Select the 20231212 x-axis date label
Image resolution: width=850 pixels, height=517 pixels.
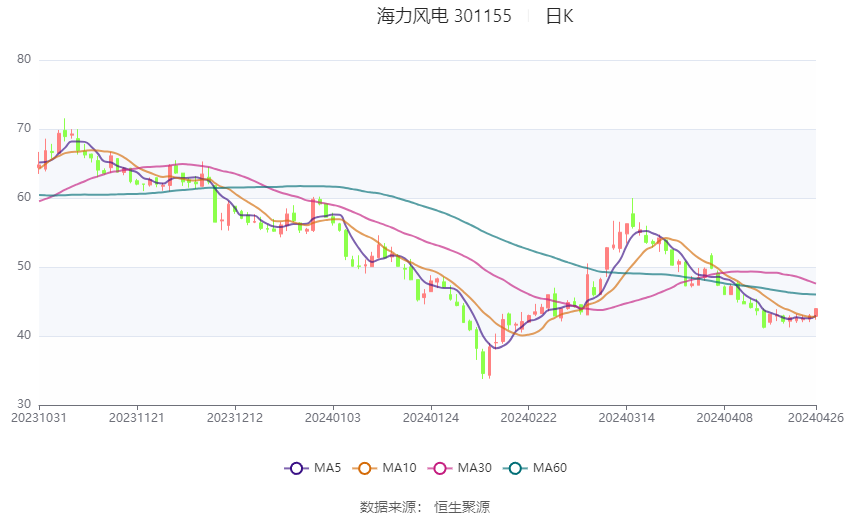[235, 418]
